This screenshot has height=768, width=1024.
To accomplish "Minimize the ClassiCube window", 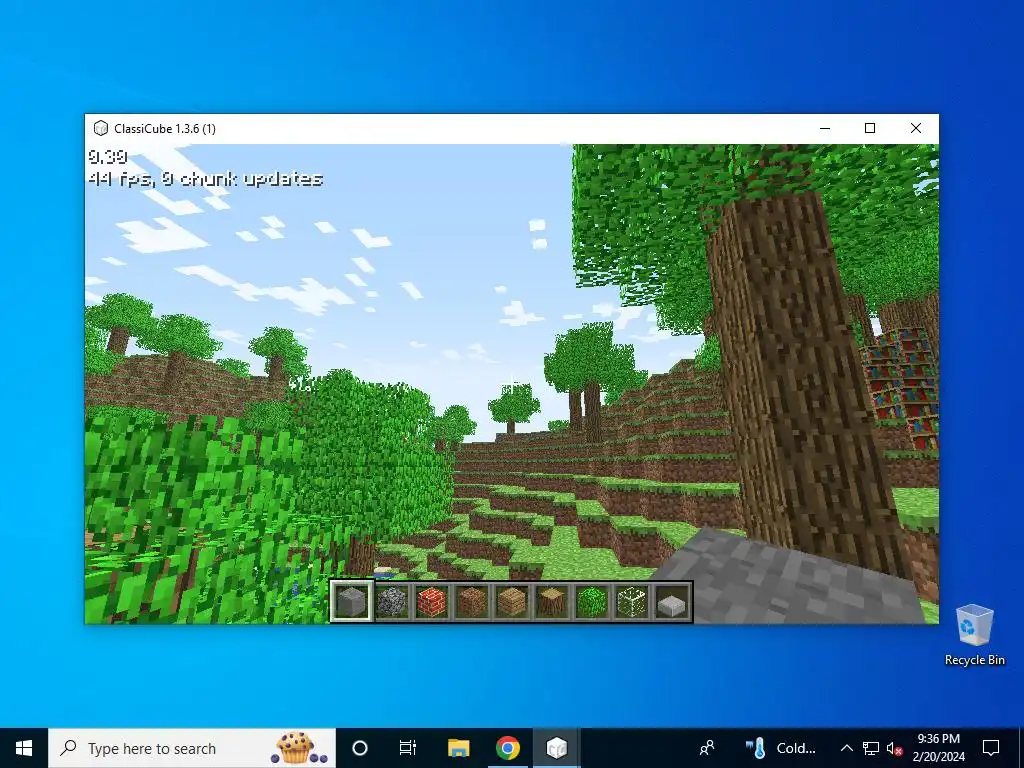I will coord(825,128).
